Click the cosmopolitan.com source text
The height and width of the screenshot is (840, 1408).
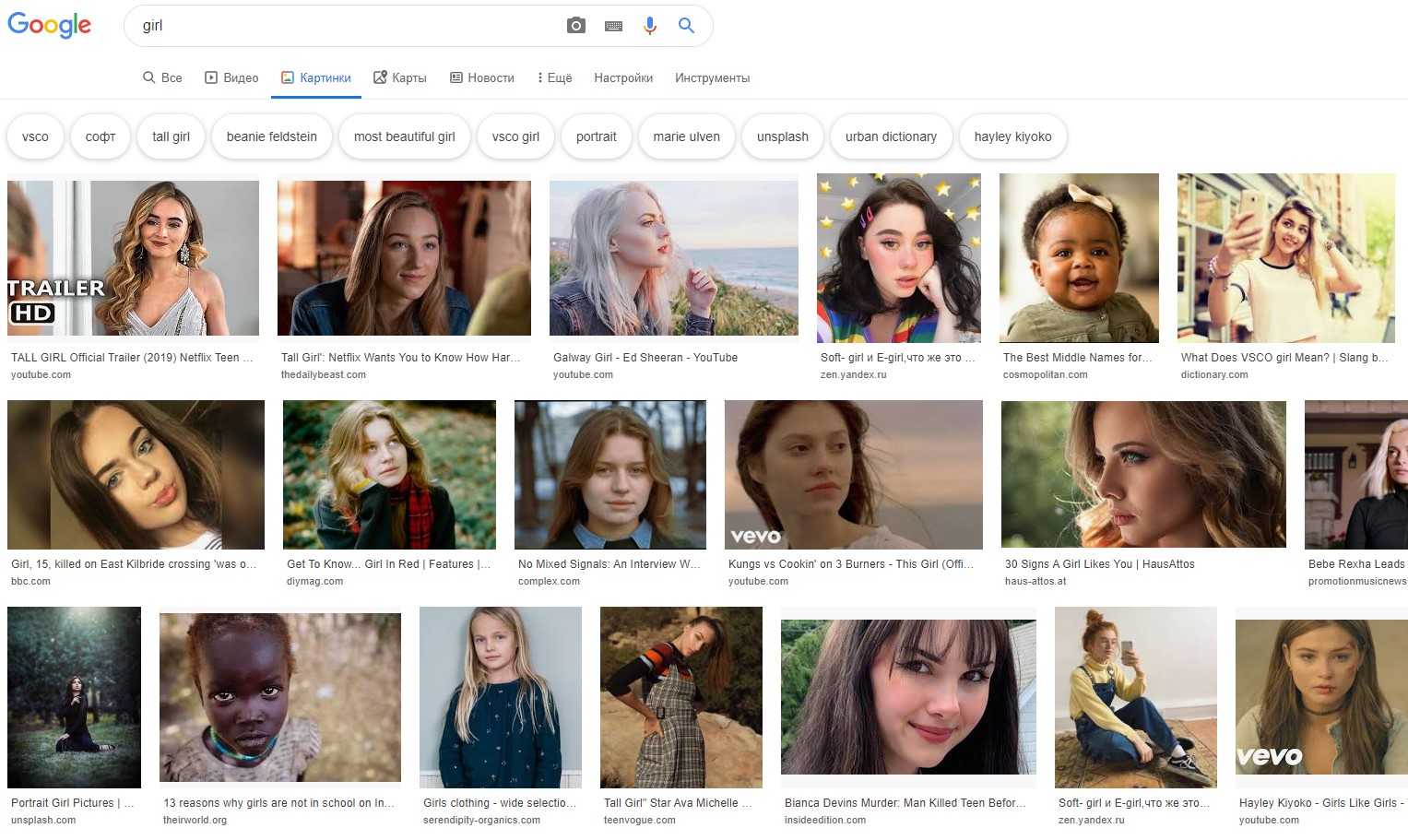point(1046,375)
